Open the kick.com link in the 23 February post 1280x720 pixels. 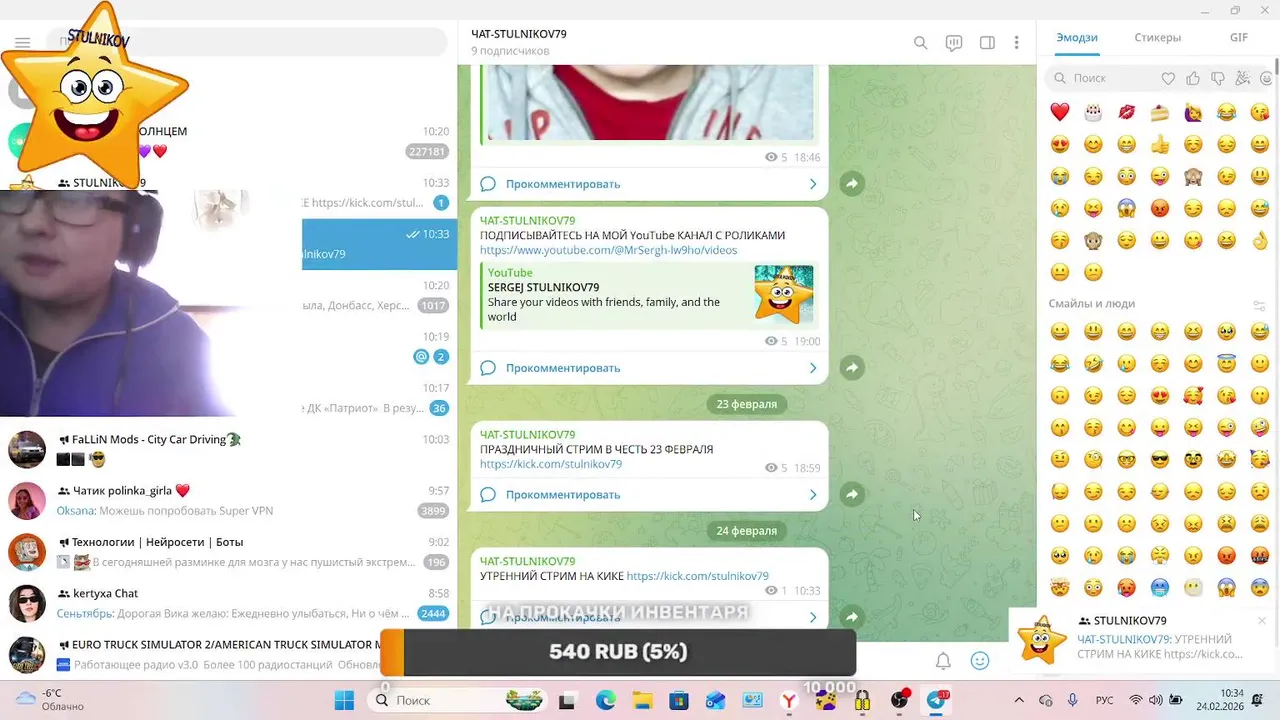550,464
